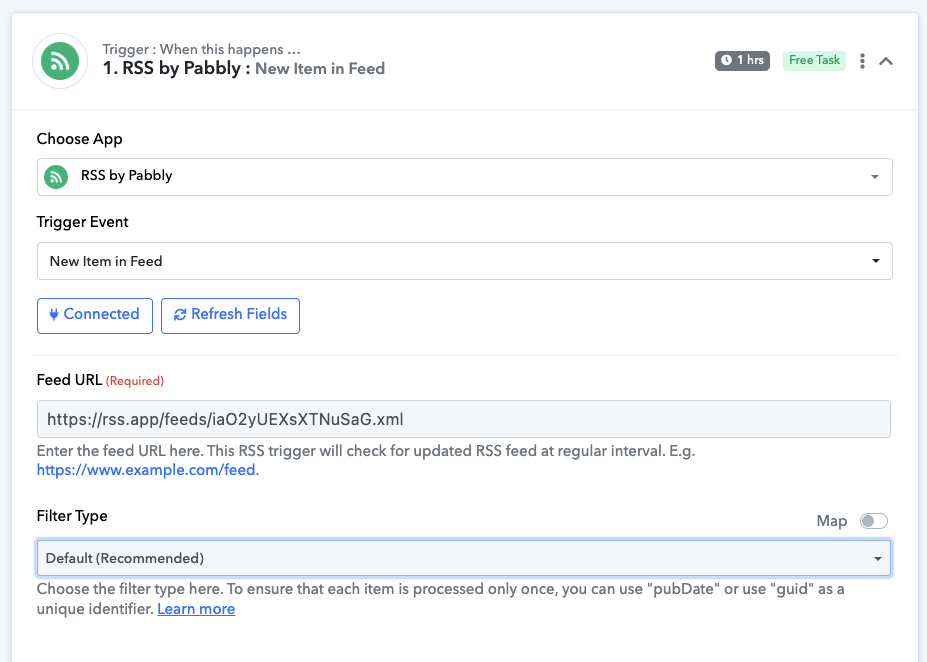Open the Learn more link
Image resolution: width=927 pixels, height=662 pixels.
[x=196, y=609]
